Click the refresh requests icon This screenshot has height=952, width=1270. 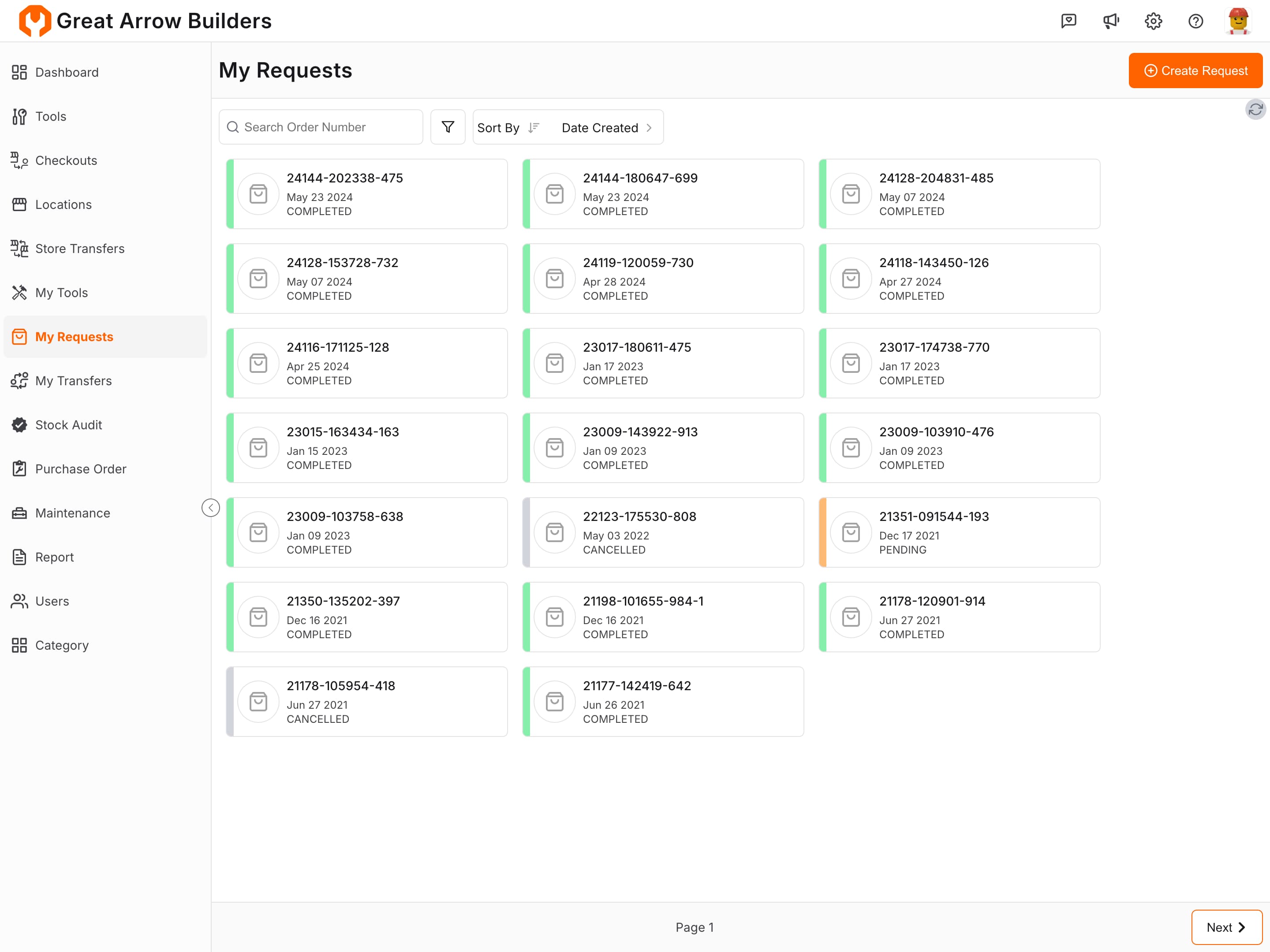pyautogui.click(x=1255, y=109)
